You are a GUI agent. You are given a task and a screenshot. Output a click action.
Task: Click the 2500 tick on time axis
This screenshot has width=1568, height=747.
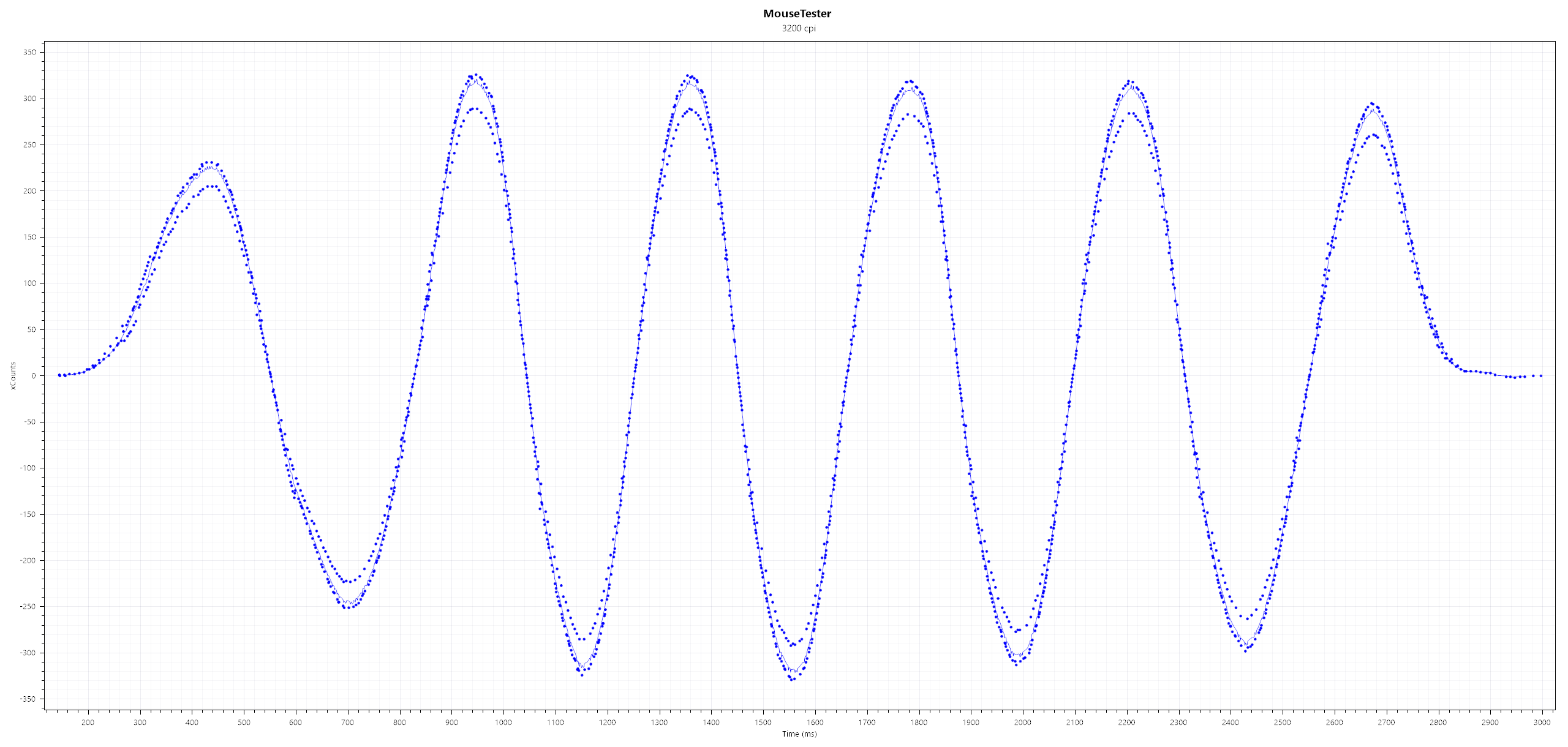click(1282, 723)
